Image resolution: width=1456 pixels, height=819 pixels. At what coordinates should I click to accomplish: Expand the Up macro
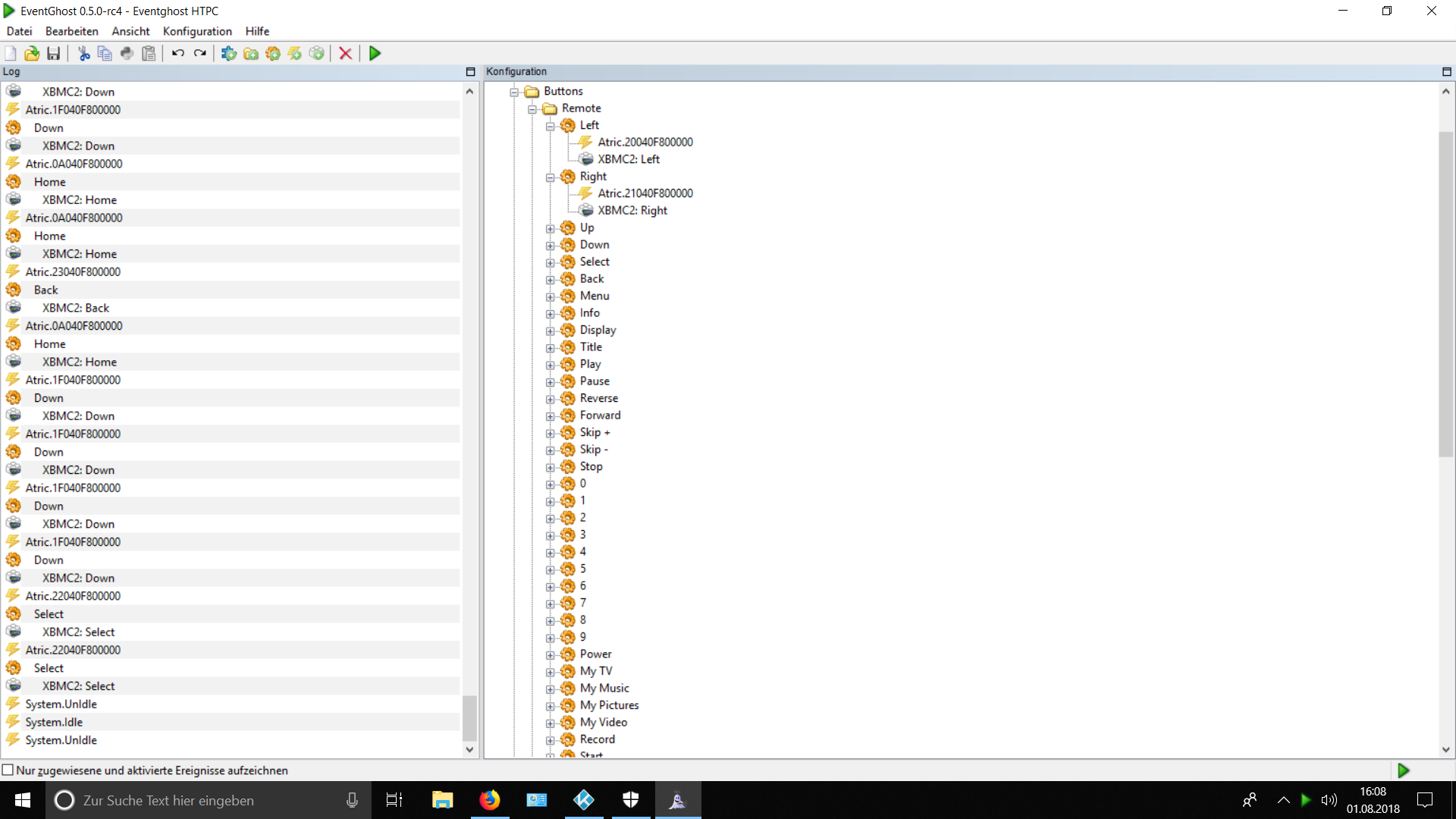coord(551,228)
